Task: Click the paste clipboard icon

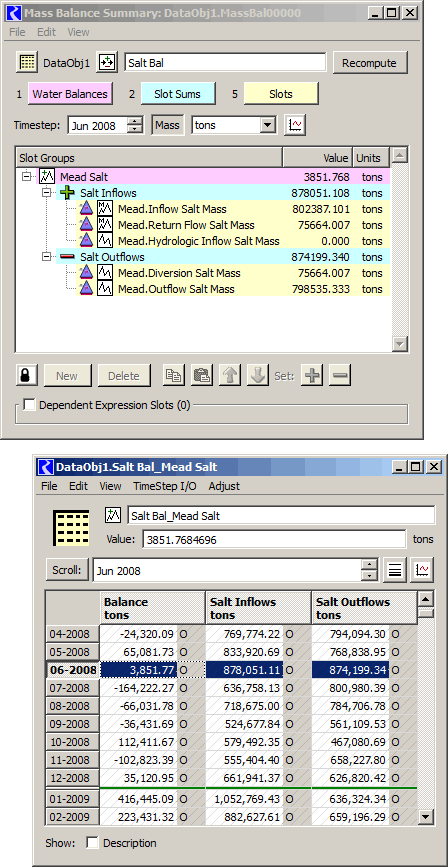Action: (x=202, y=375)
